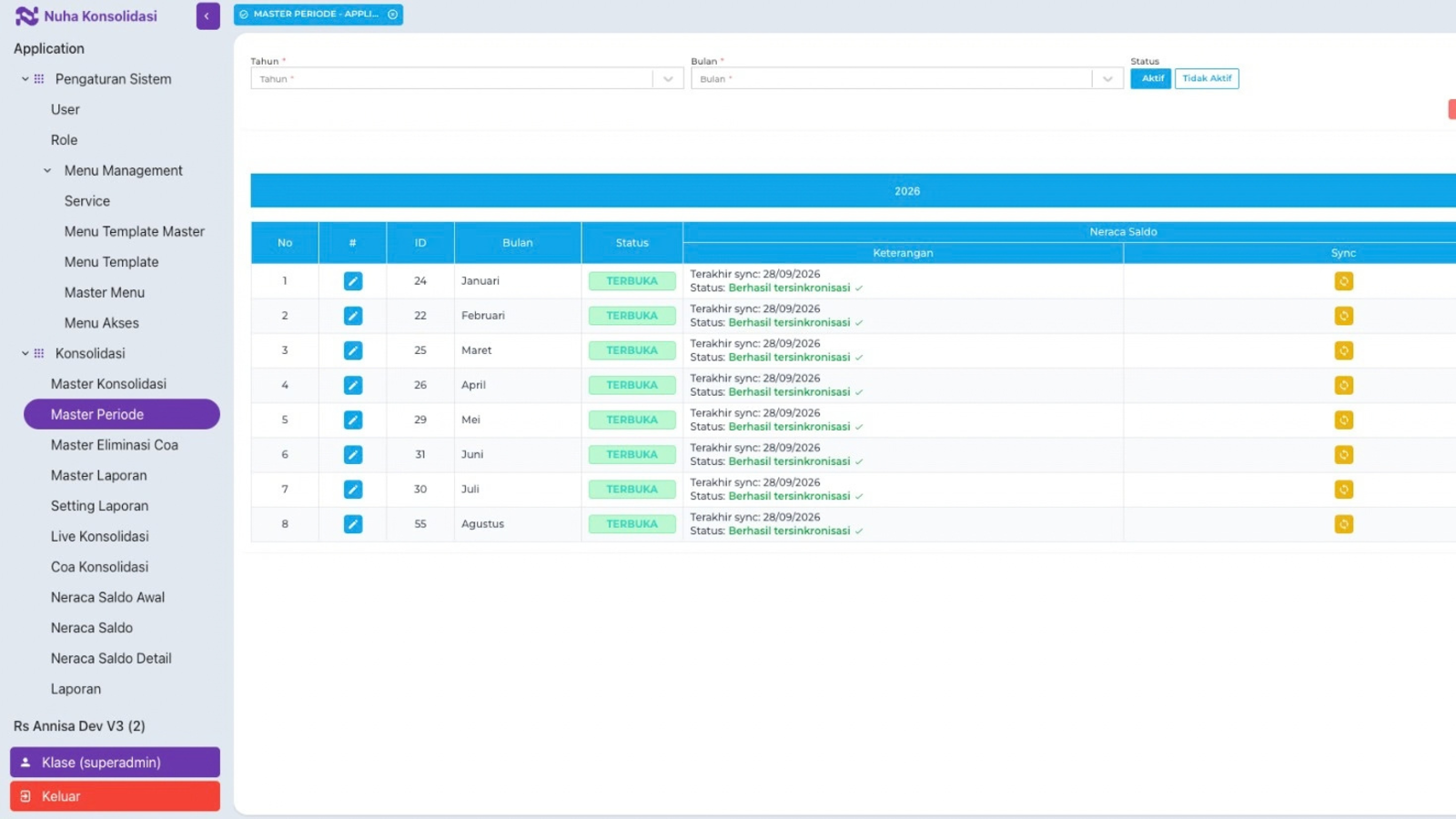Click the edit pencil icon for Januari
This screenshot has width=1456, height=819.
(353, 281)
